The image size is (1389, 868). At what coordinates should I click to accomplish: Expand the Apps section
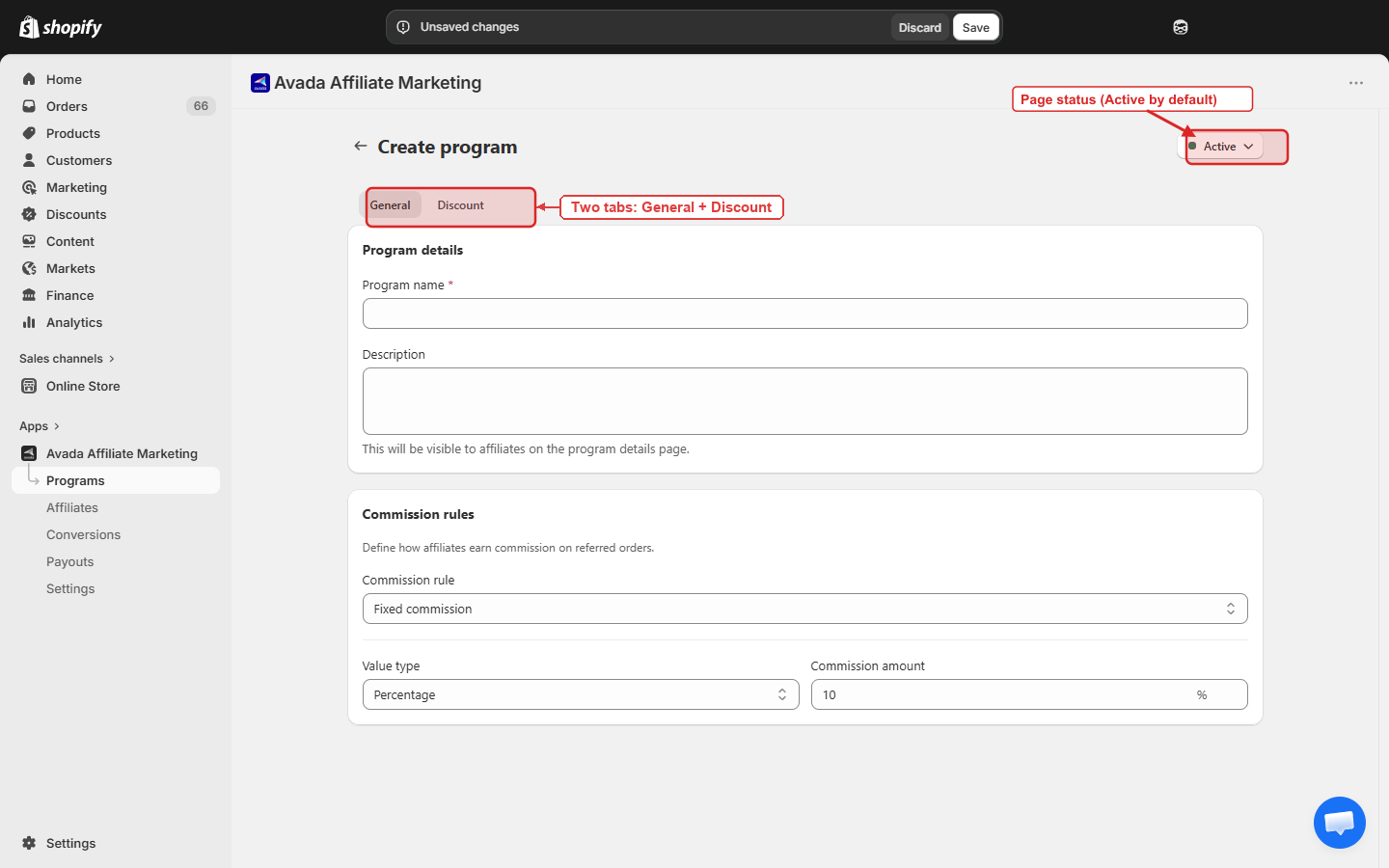coord(40,426)
